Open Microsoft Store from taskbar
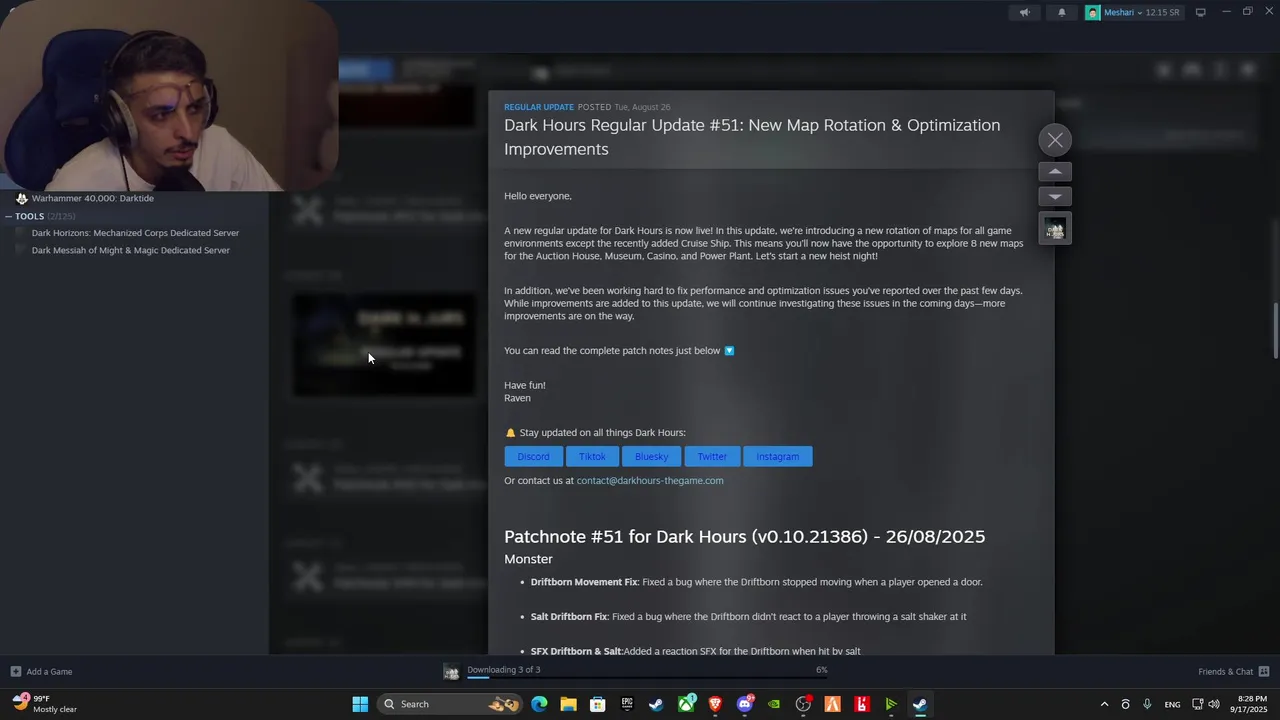 (x=598, y=704)
